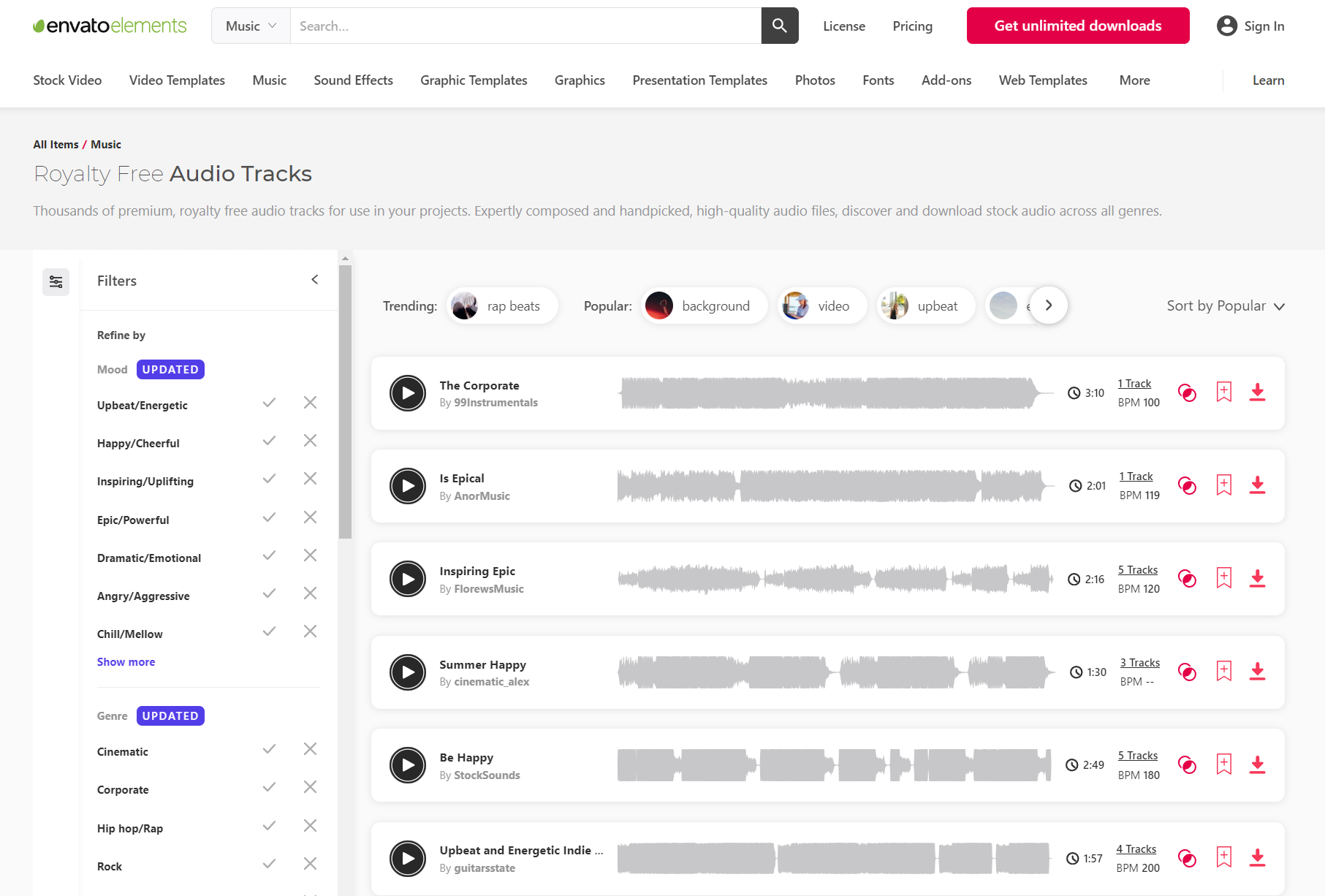The width and height of the screenshot is (1325, 896).
Task: Find similar tracks to Be Happy
Action: (1188, 765)
